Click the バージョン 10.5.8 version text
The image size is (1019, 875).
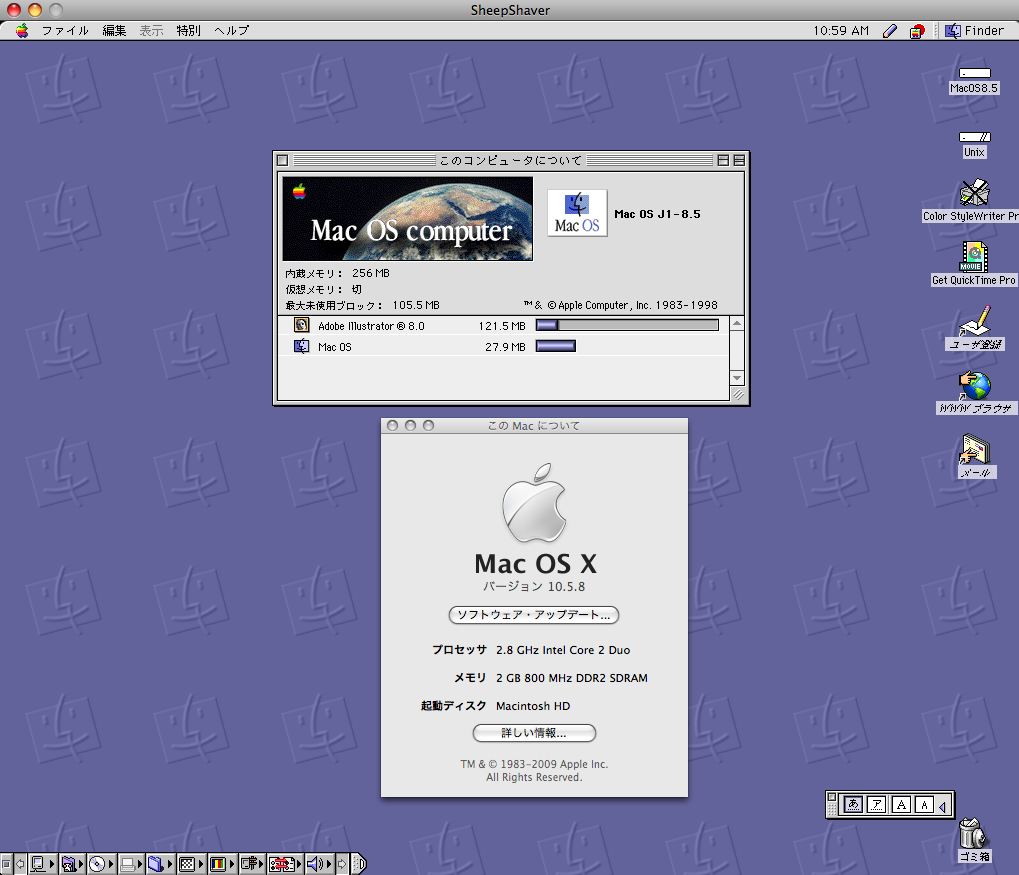click(x=534, y=586)
